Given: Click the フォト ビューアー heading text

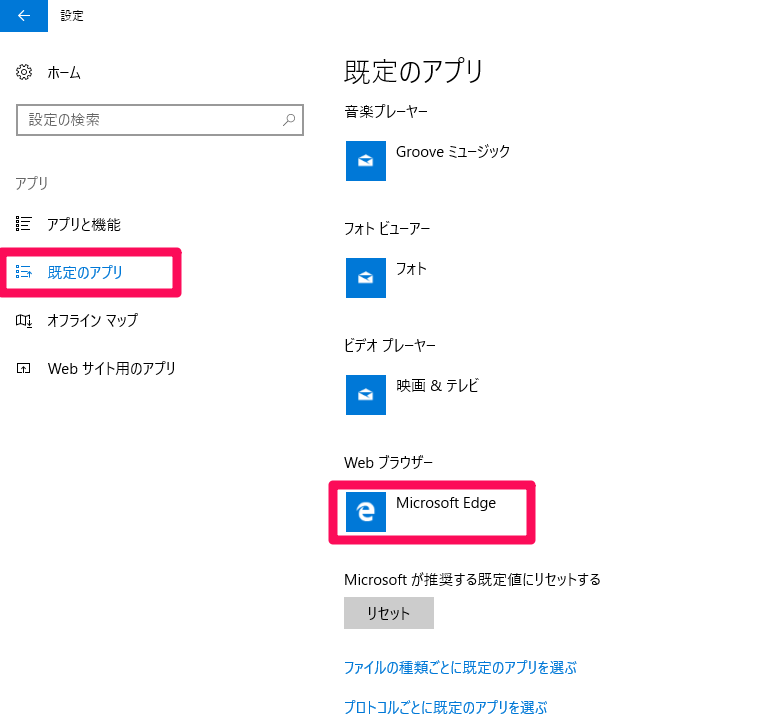Looking at the screenshot, I should (387, 229).
